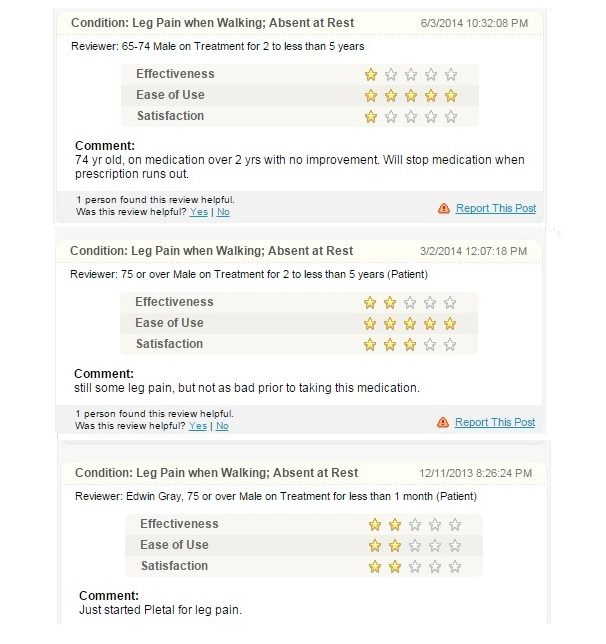
Task: Click first Satisfaction star in 6/3/2014 review
Action: [x=371, y=117]
